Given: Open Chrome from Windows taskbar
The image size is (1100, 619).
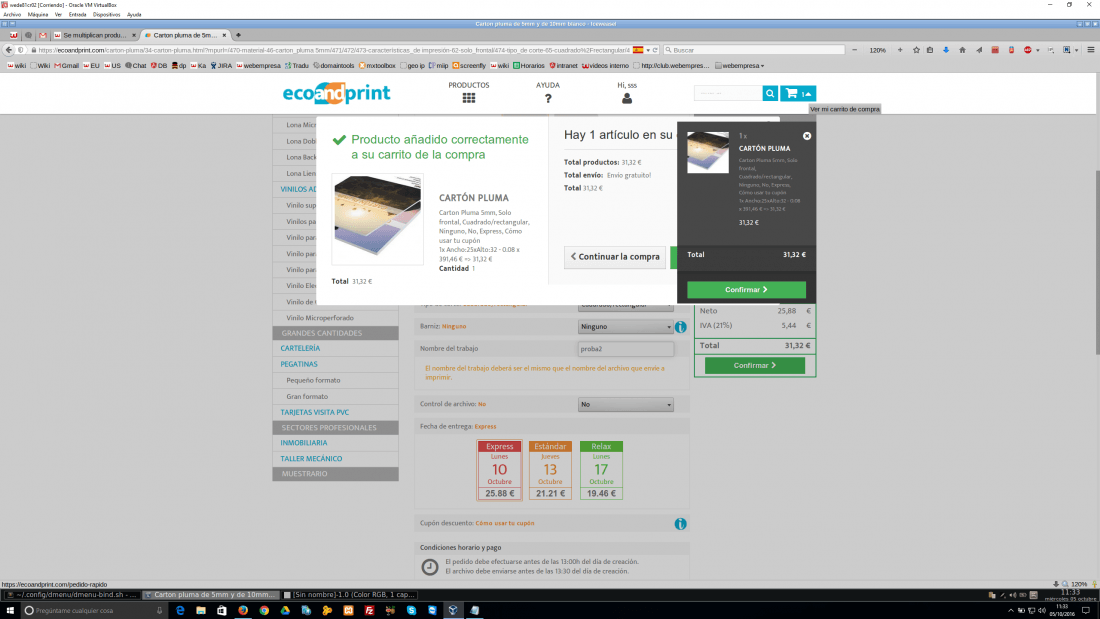Looking at the screenshot, I should tap(264, 611).
